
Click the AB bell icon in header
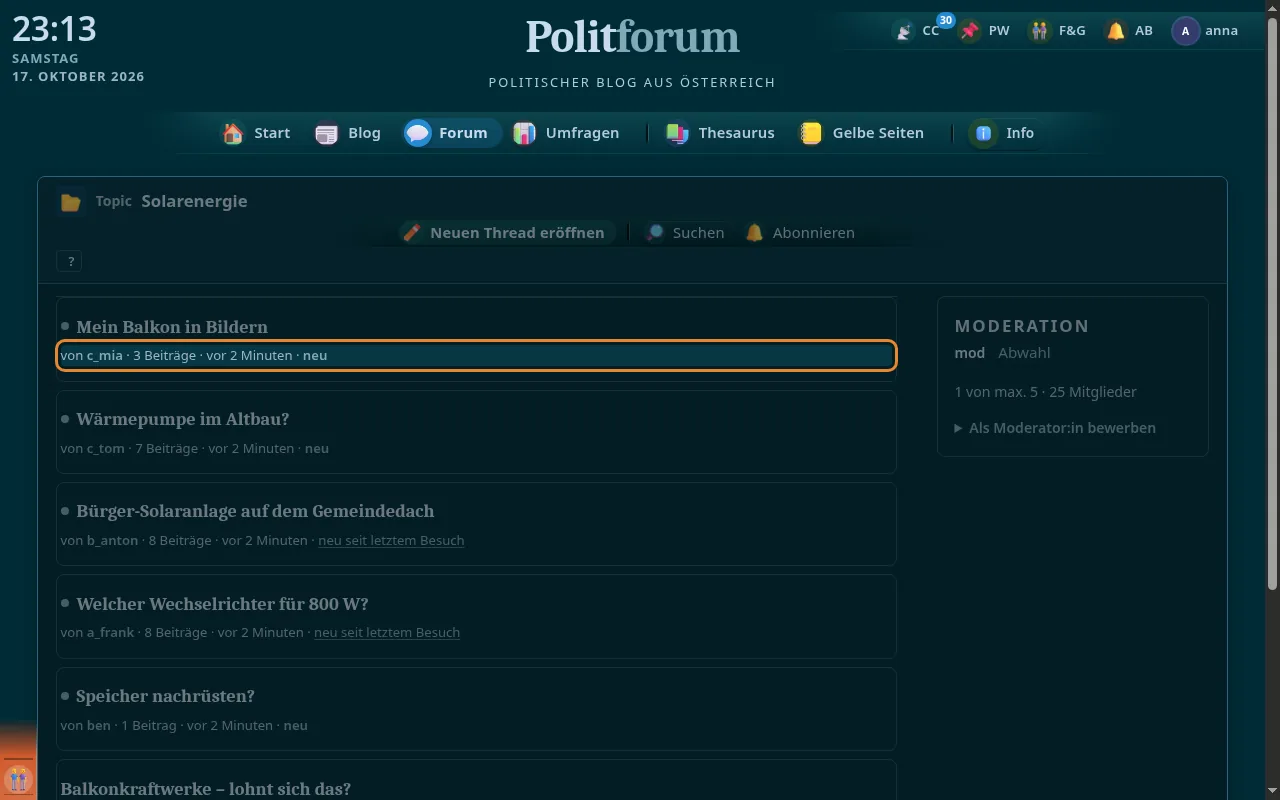[x=1115, y=31]
